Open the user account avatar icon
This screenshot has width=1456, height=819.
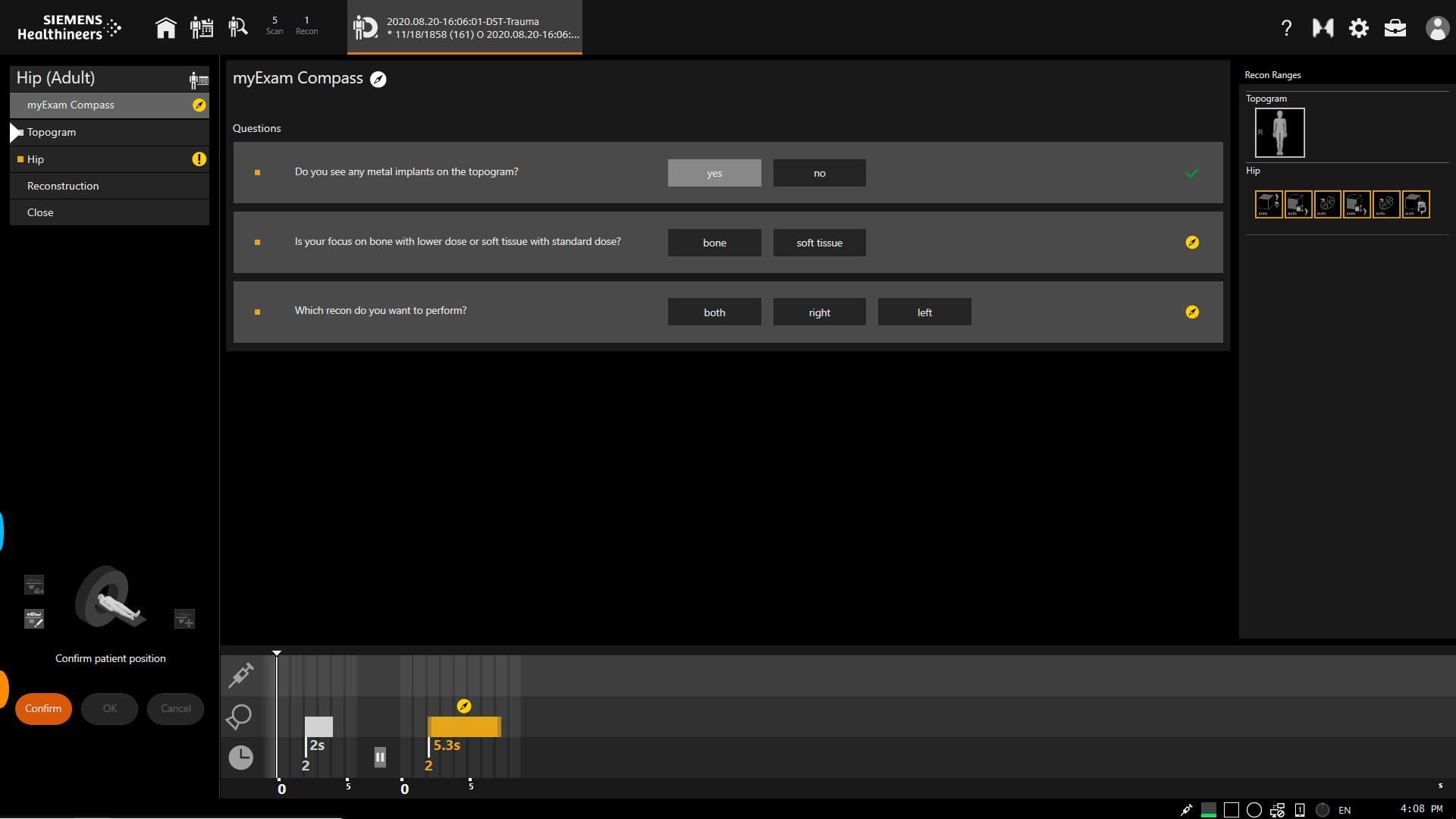point(1437,28)
